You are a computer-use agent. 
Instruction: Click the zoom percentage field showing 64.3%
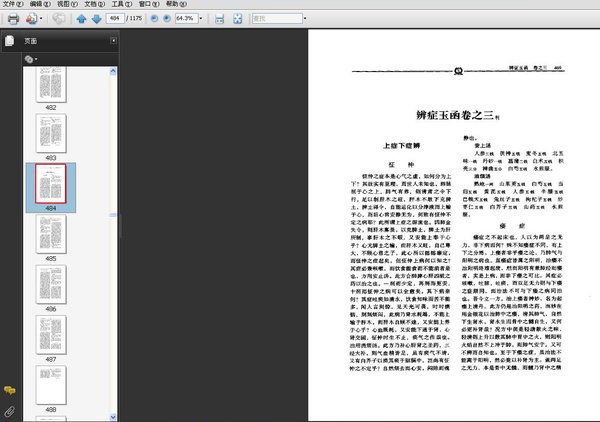(186, 18)
